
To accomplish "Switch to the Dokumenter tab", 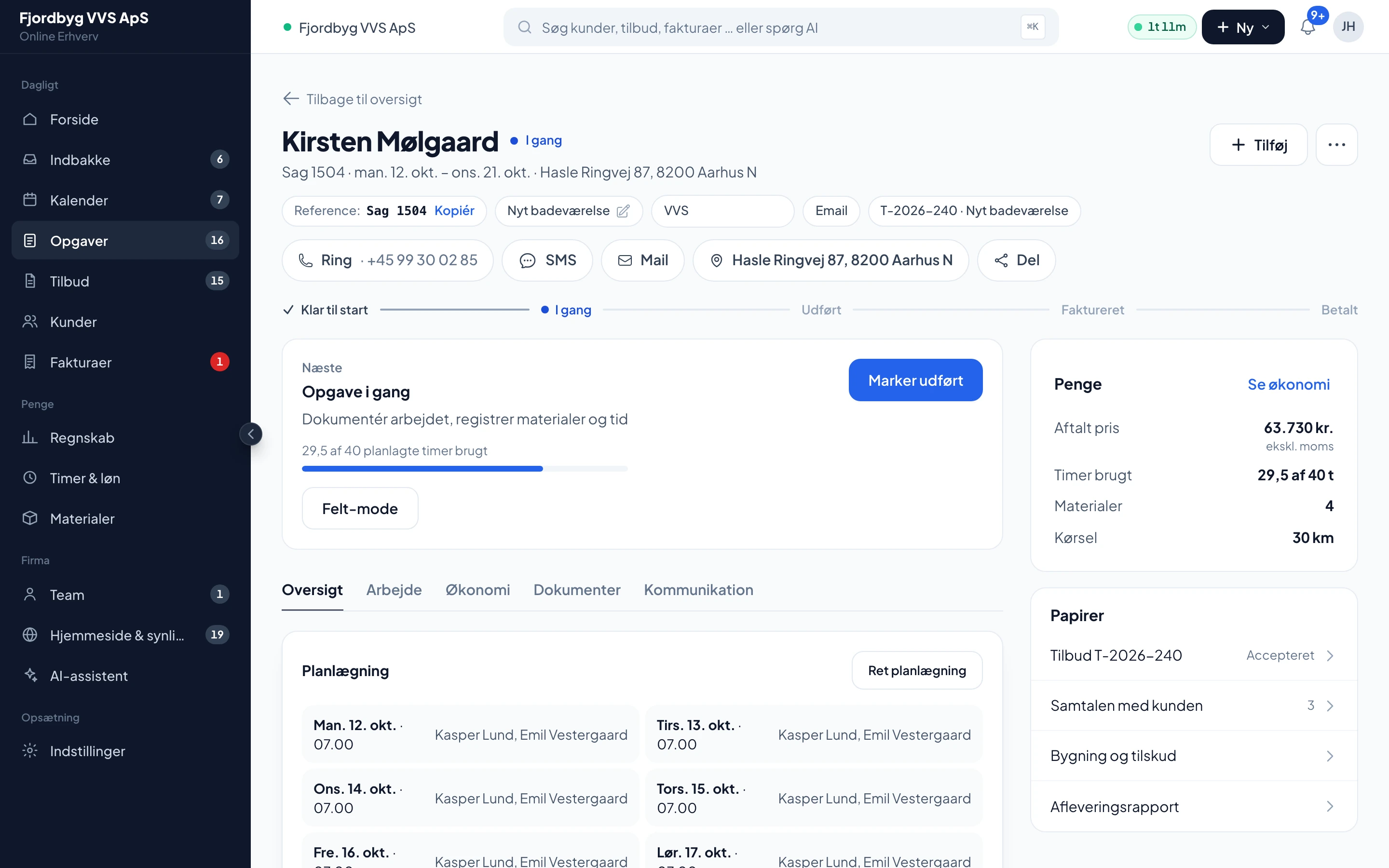I will point(577,590).
